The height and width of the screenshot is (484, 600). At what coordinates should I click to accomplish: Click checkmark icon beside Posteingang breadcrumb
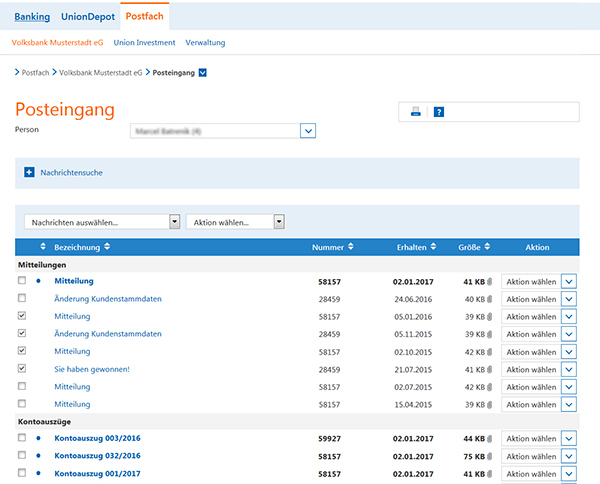tap(203, 73)
